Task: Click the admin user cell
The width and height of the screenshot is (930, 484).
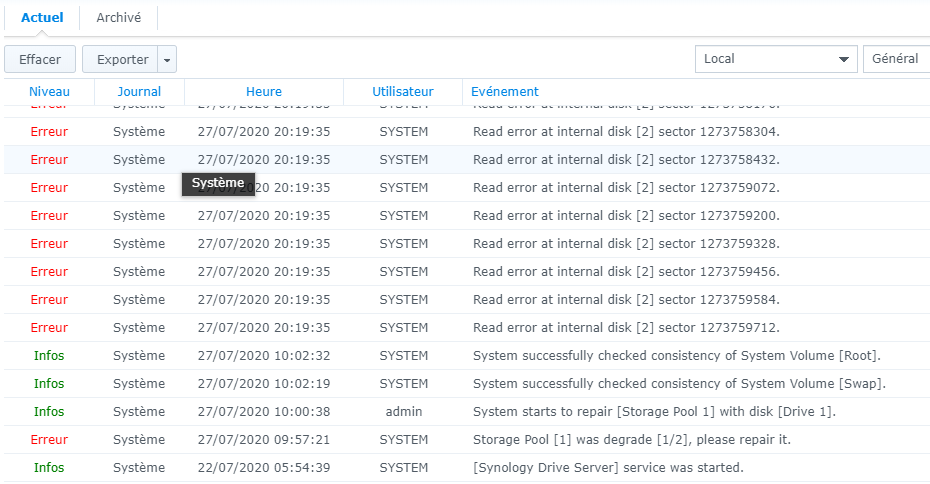Action: tap(403, 412)
